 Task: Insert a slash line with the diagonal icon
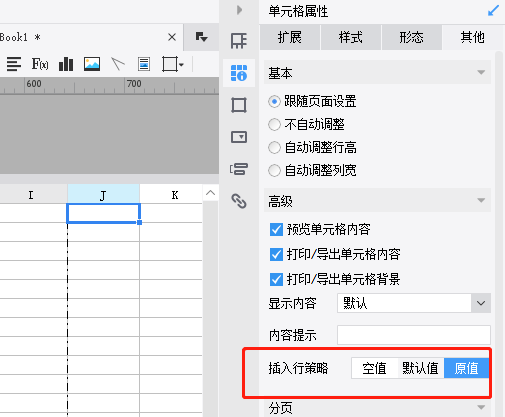point(117,64)
